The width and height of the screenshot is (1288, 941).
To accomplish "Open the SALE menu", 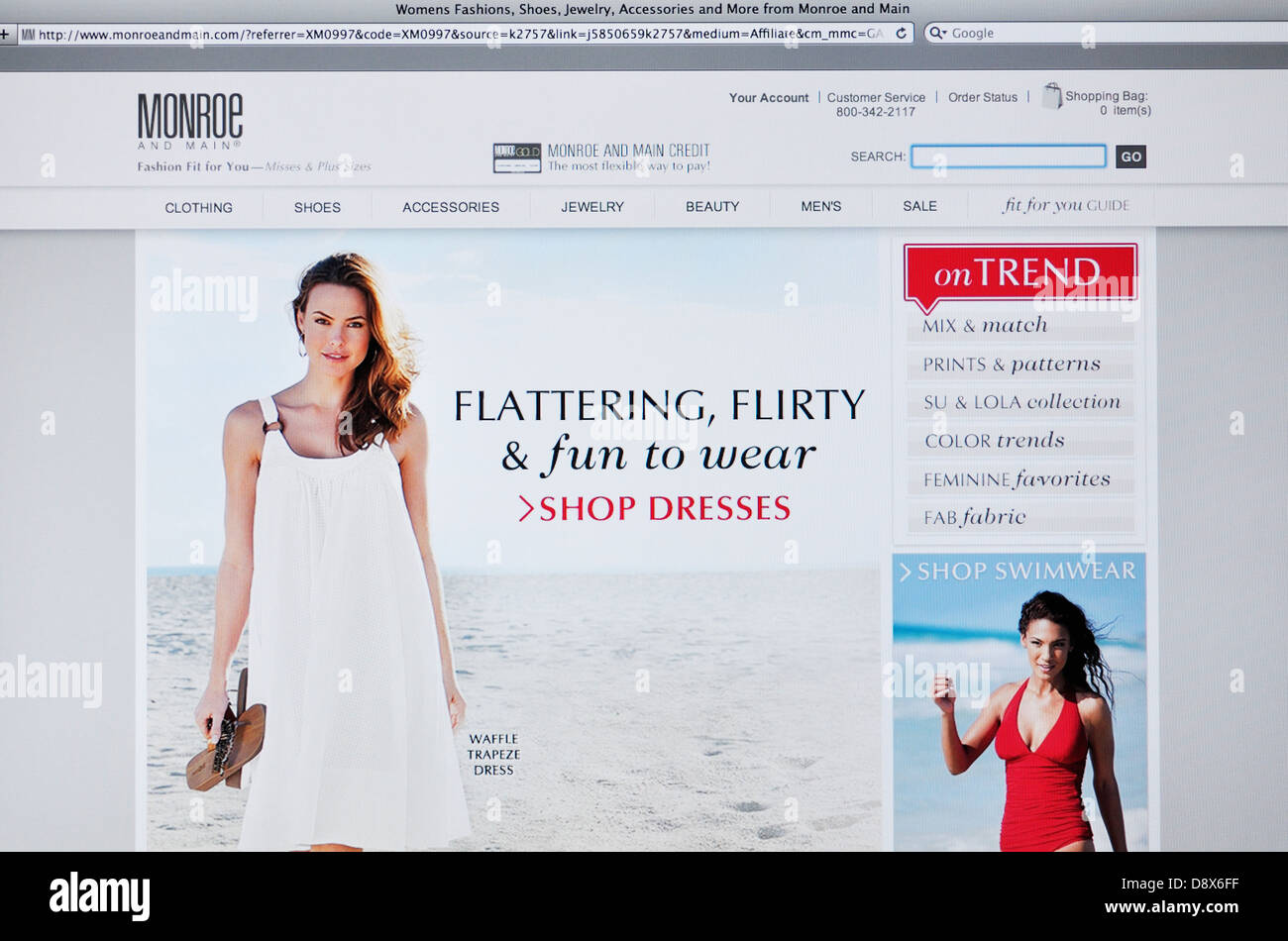I will pyautogui.click(x=919, y=206).
